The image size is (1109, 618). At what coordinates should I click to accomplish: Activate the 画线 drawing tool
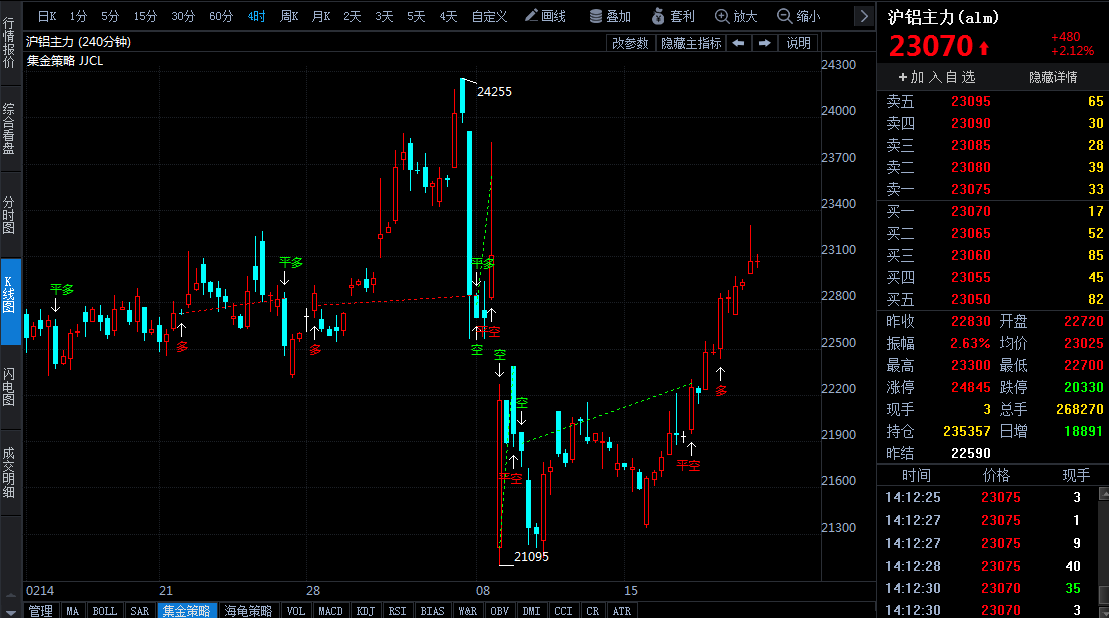(545, 16)
